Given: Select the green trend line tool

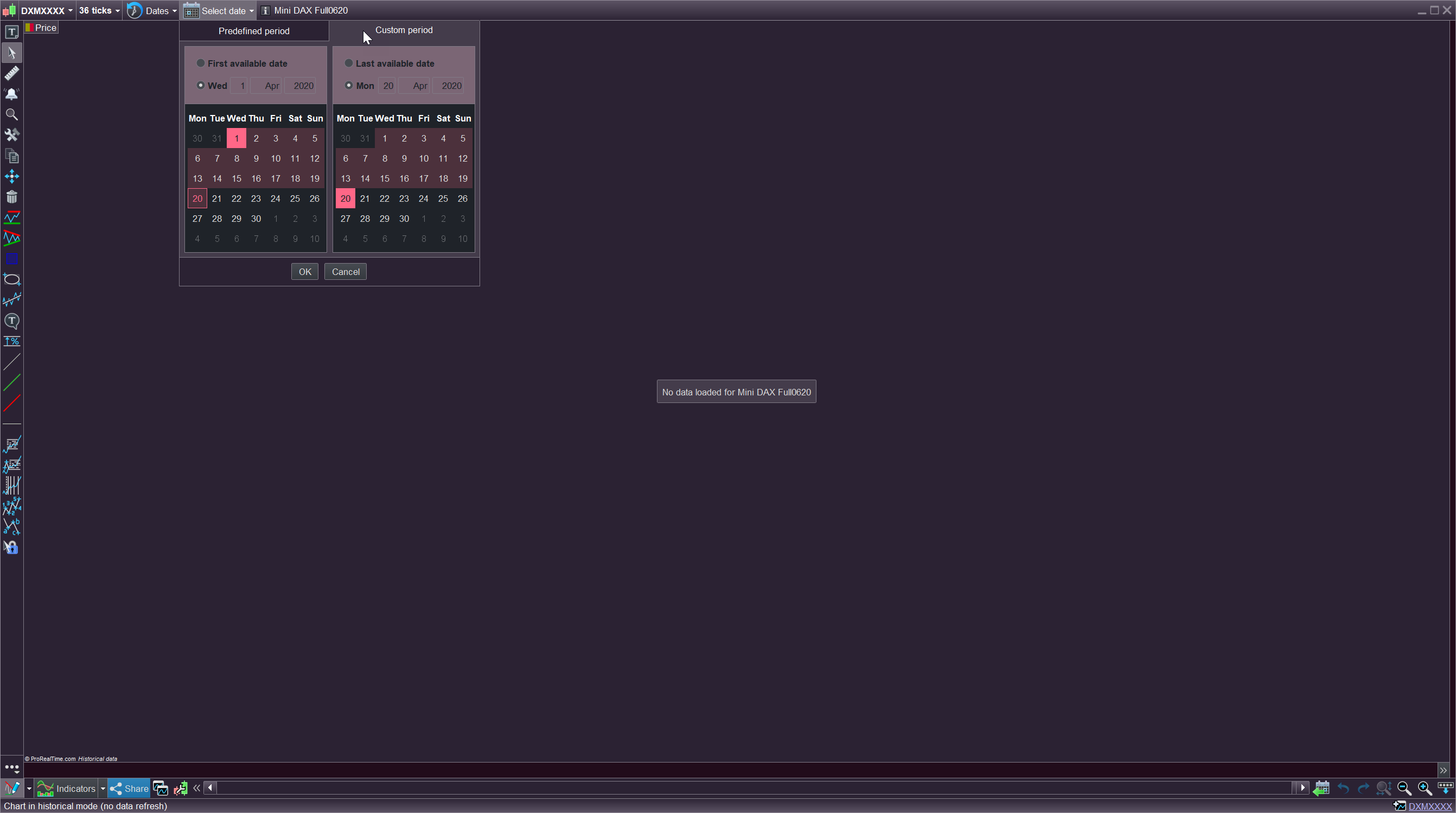Looking at the screenshot, I should coord(11,382).
